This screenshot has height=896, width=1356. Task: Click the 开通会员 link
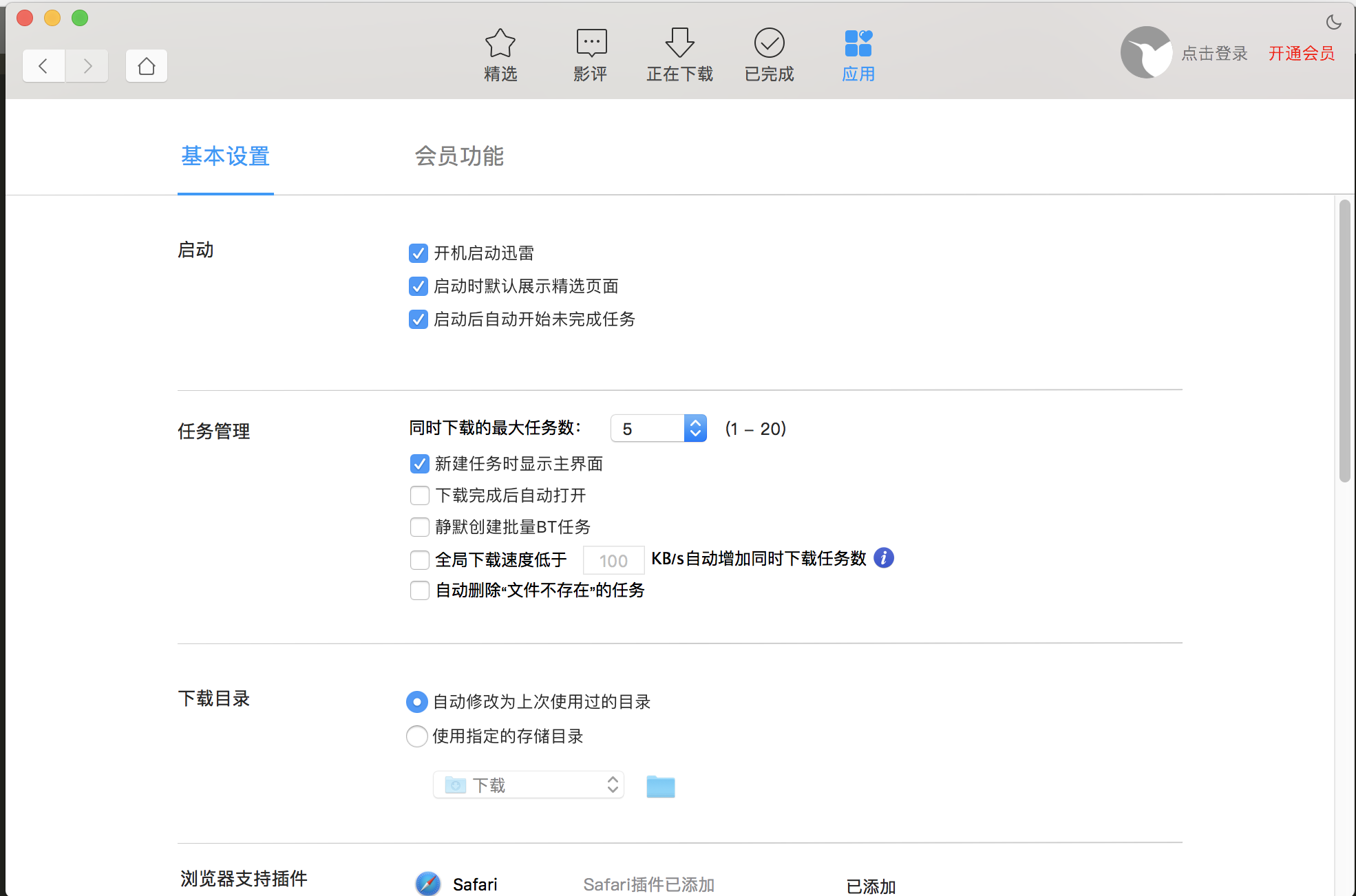(1302, 54)
